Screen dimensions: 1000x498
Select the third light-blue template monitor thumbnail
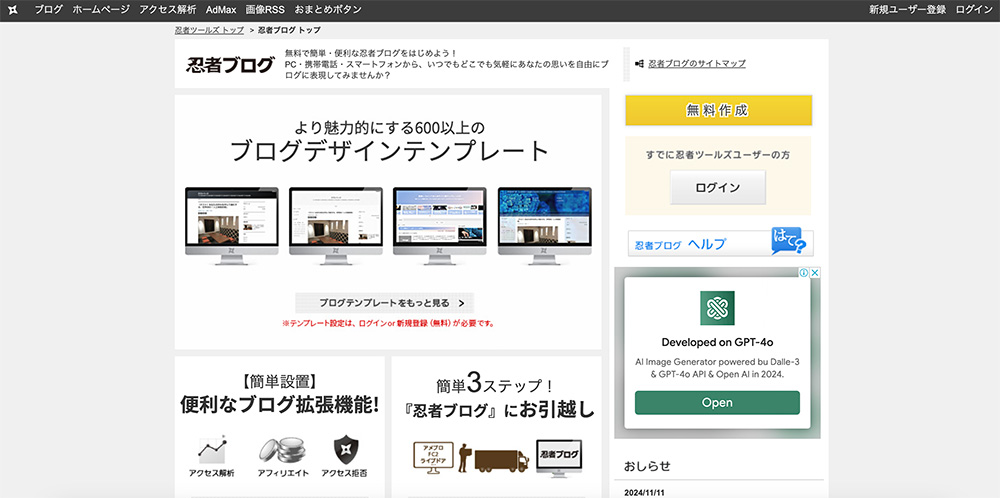click(439, 226)
